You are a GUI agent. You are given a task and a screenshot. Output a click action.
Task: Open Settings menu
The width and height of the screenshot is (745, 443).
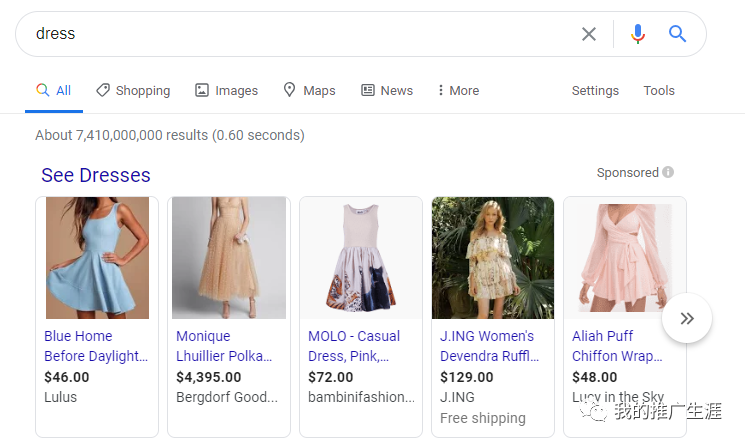click(595, 90)
